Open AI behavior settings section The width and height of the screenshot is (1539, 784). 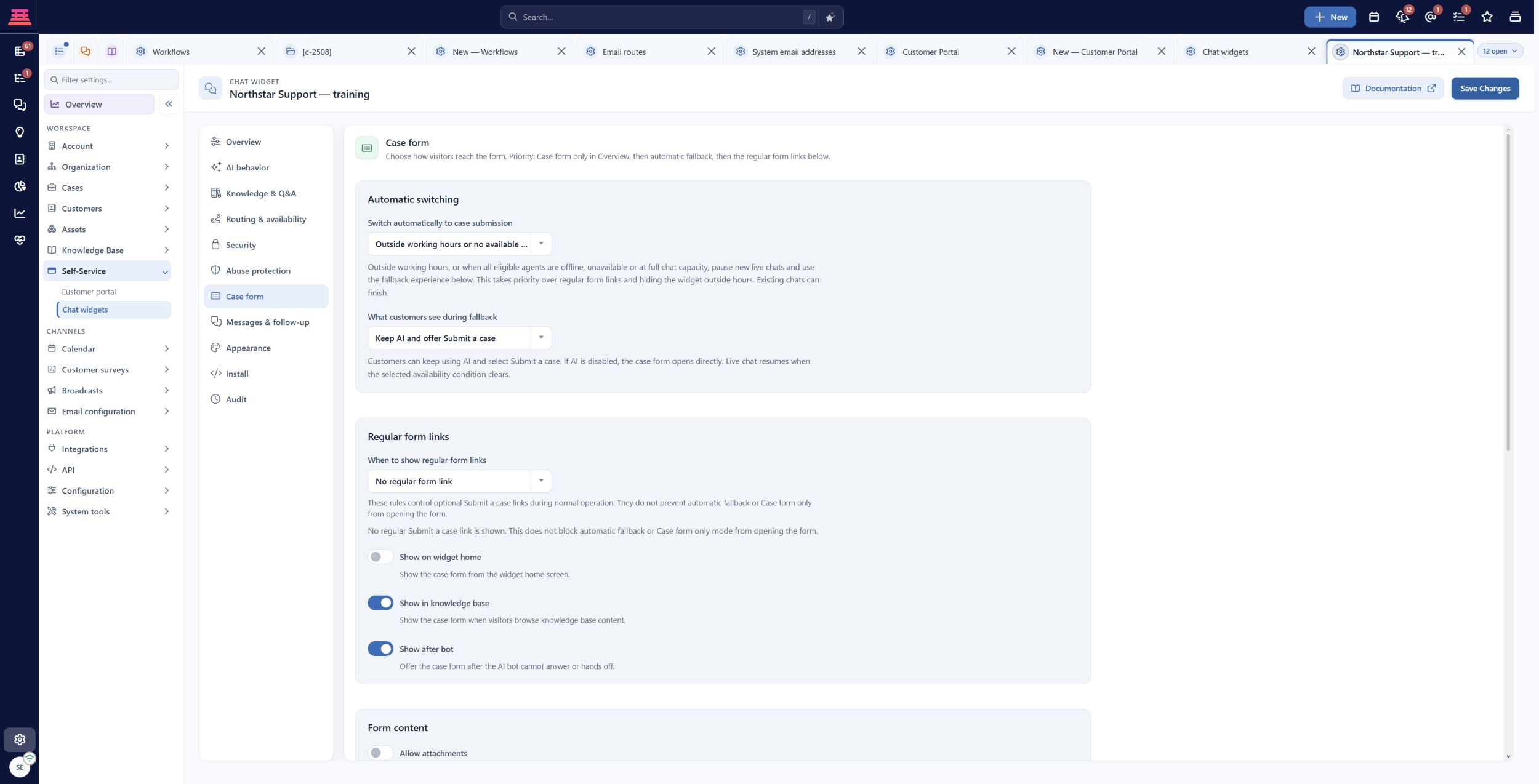pos(266,167)
